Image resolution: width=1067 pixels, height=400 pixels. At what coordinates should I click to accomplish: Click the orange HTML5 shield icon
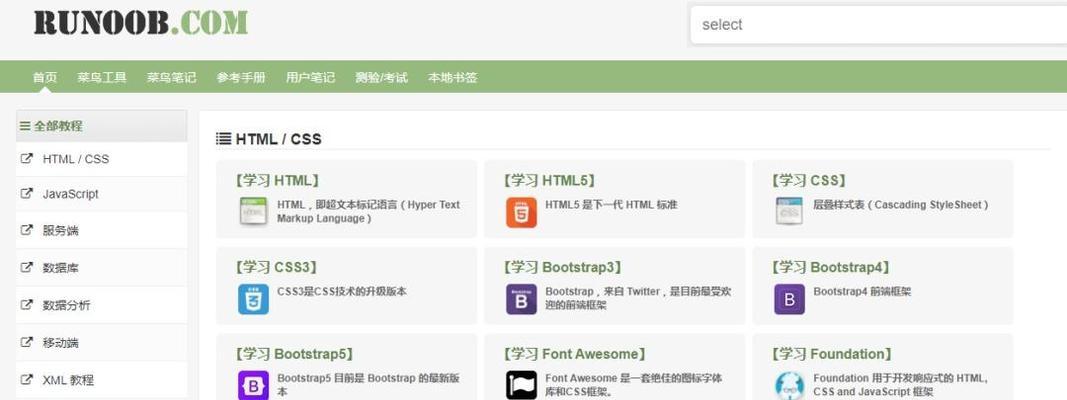[521, 212]
